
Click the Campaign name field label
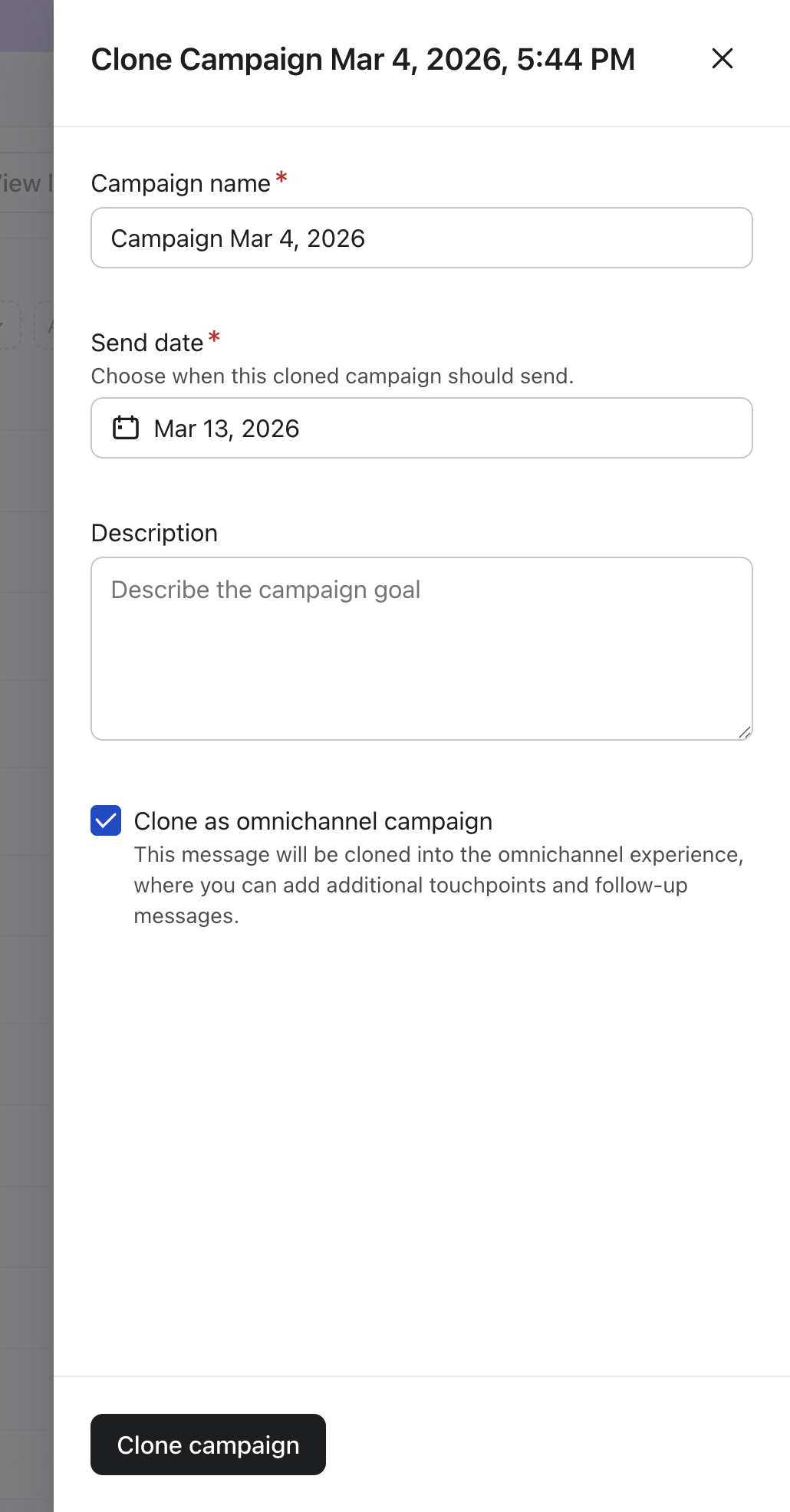click(x=180, y=183)
